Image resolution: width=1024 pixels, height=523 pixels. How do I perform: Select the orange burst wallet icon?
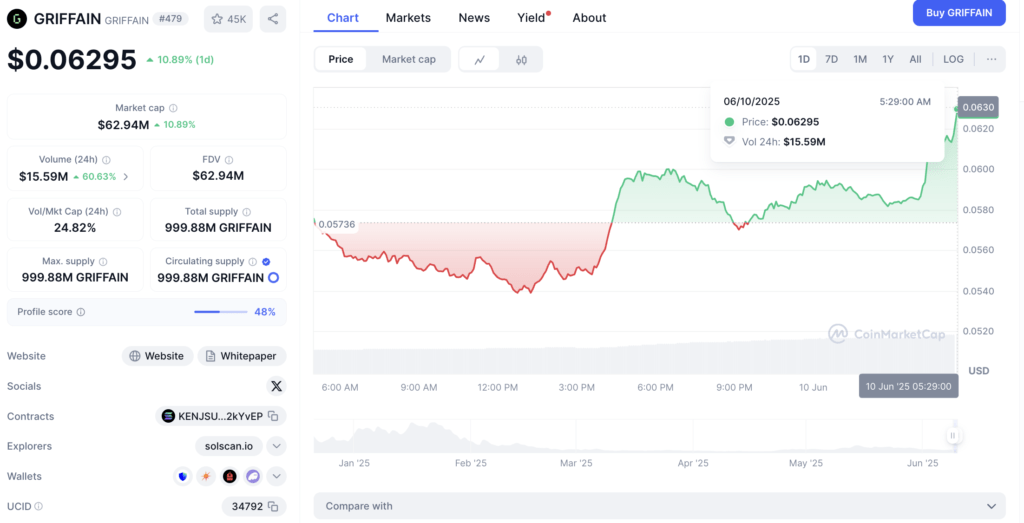206,477
